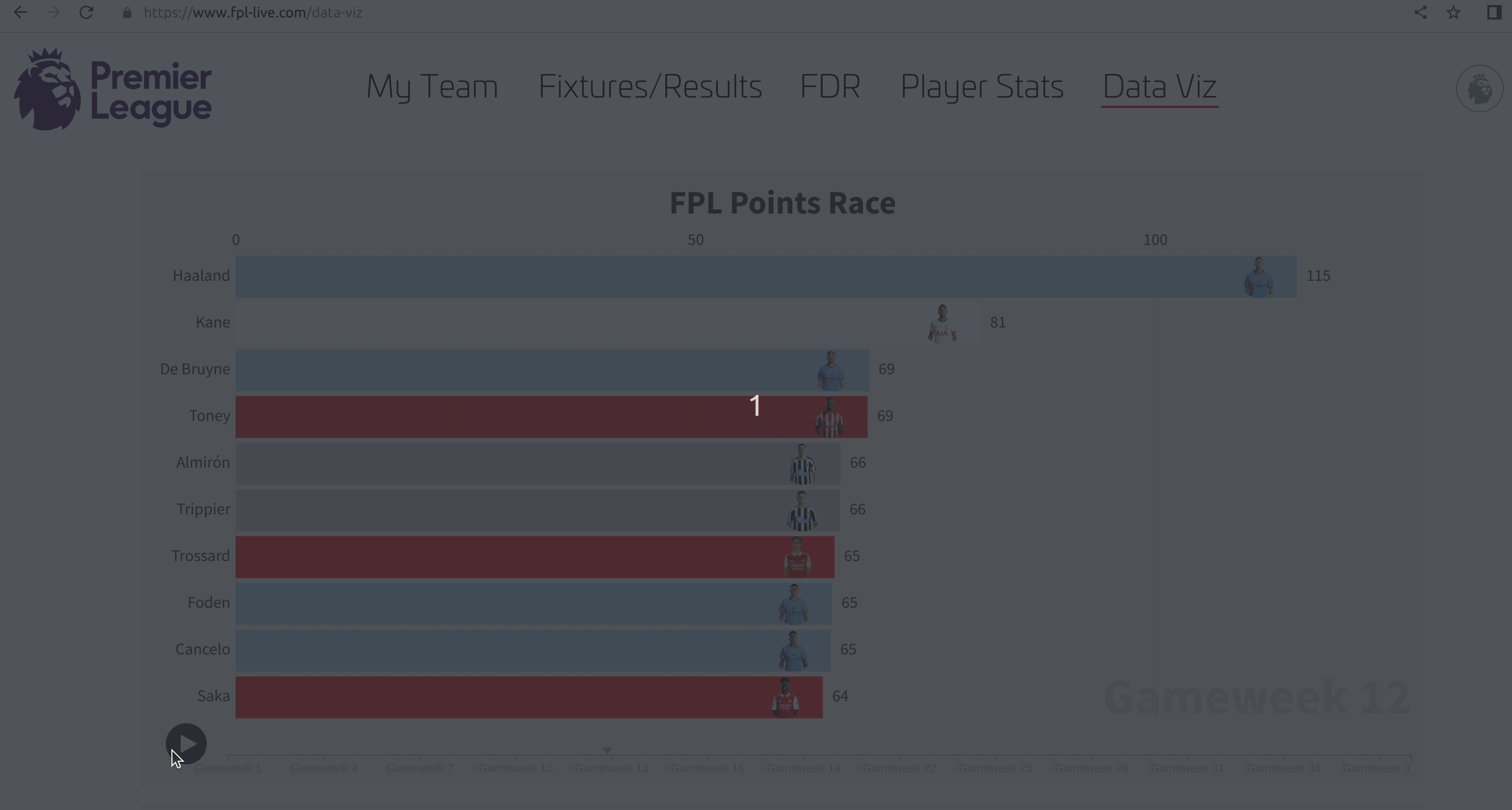
Task: Bookmark this page with star icon
Action: (1453, 12)
